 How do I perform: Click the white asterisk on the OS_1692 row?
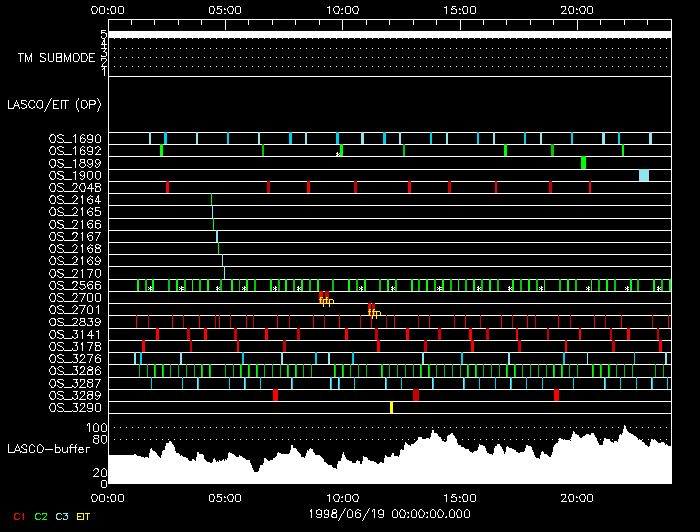coord(338,154)
